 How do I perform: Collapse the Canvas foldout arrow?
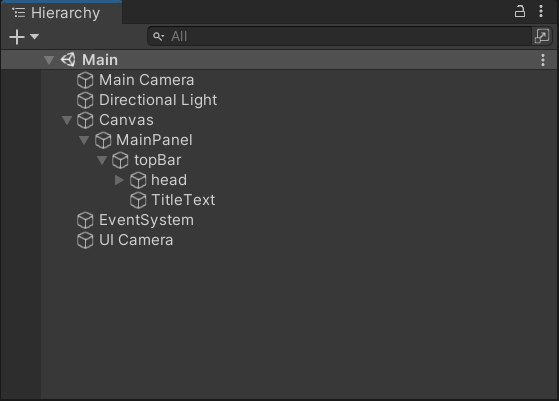(x=67, y=120)
